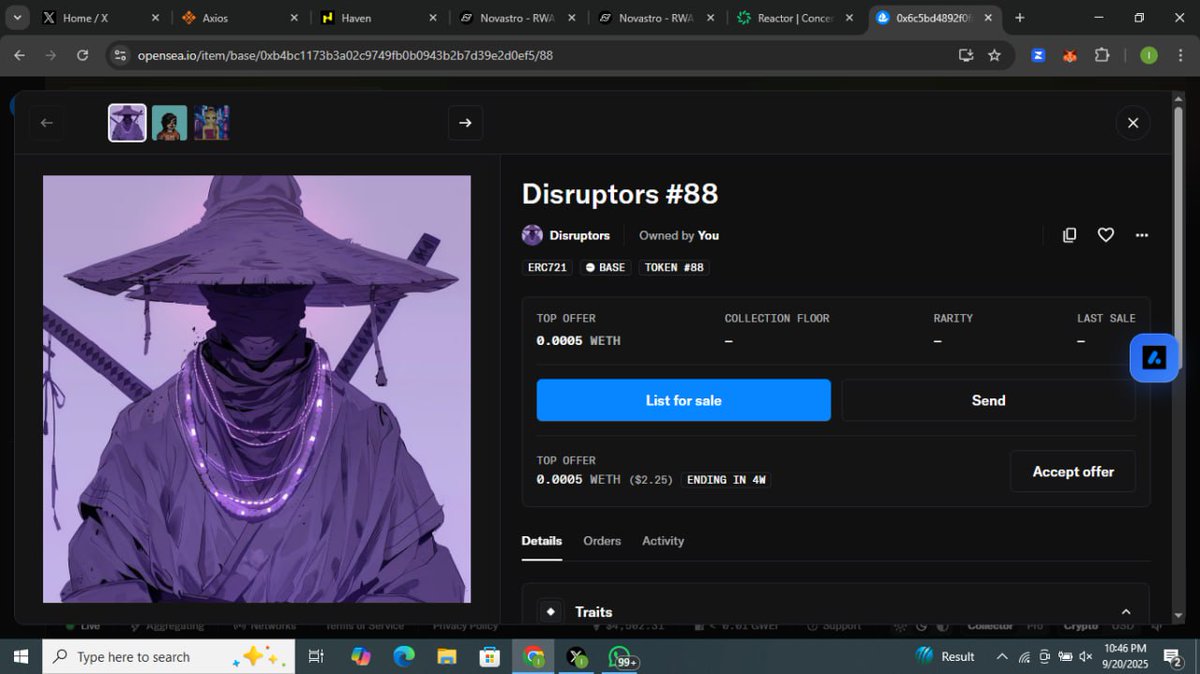
Task: Collapse the Traits section chevron
Action: point(1126,612)
